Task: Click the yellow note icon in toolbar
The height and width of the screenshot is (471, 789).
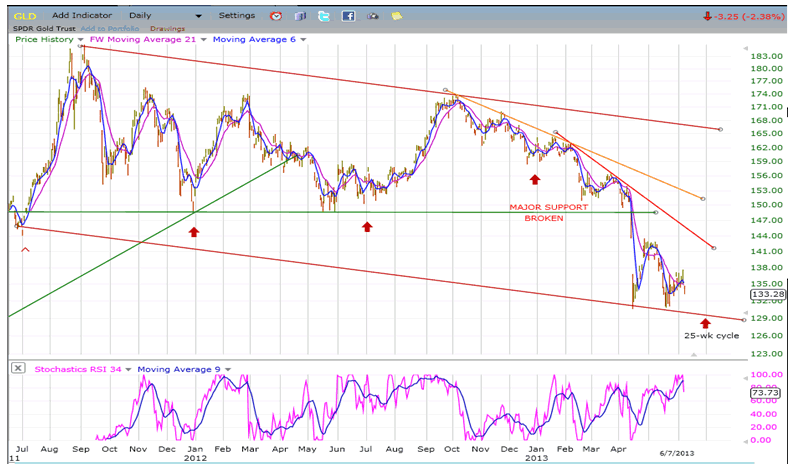Action: (397, 16)
